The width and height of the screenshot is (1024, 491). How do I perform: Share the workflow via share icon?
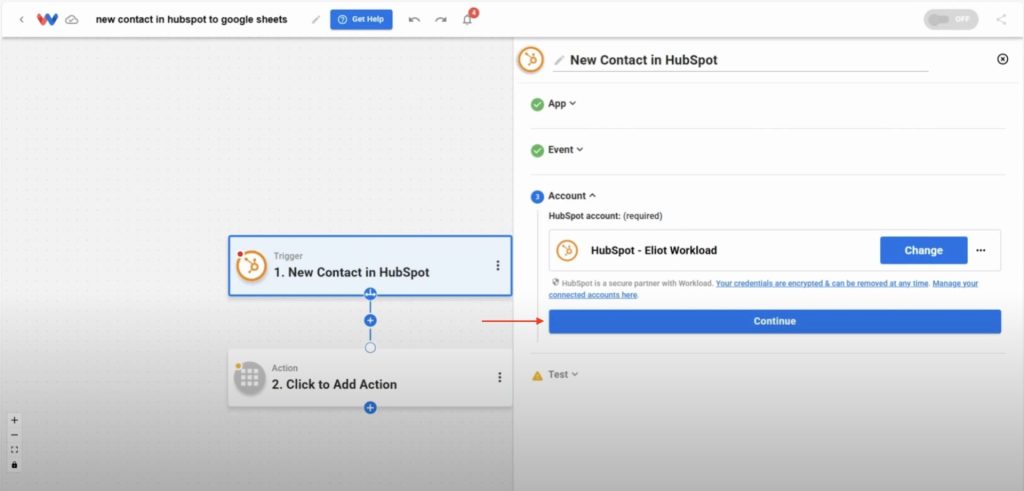coord(1001,20)
